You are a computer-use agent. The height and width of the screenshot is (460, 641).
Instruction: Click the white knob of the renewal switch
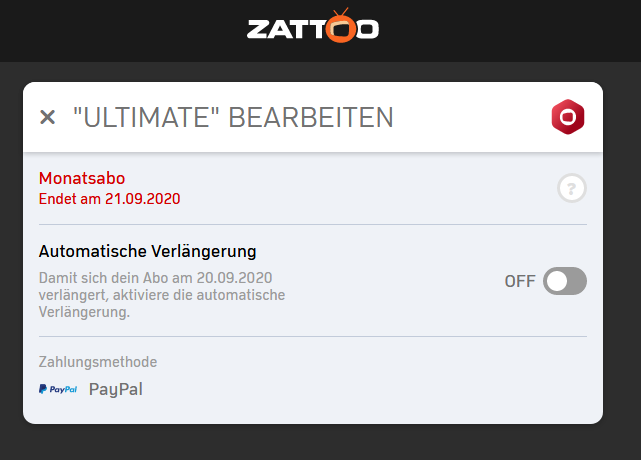coord(557,281)
